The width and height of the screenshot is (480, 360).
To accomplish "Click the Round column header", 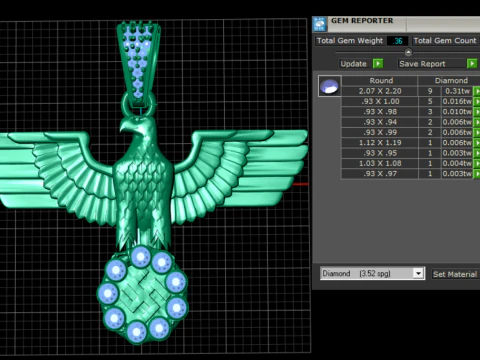I will (x=380, y=81).
